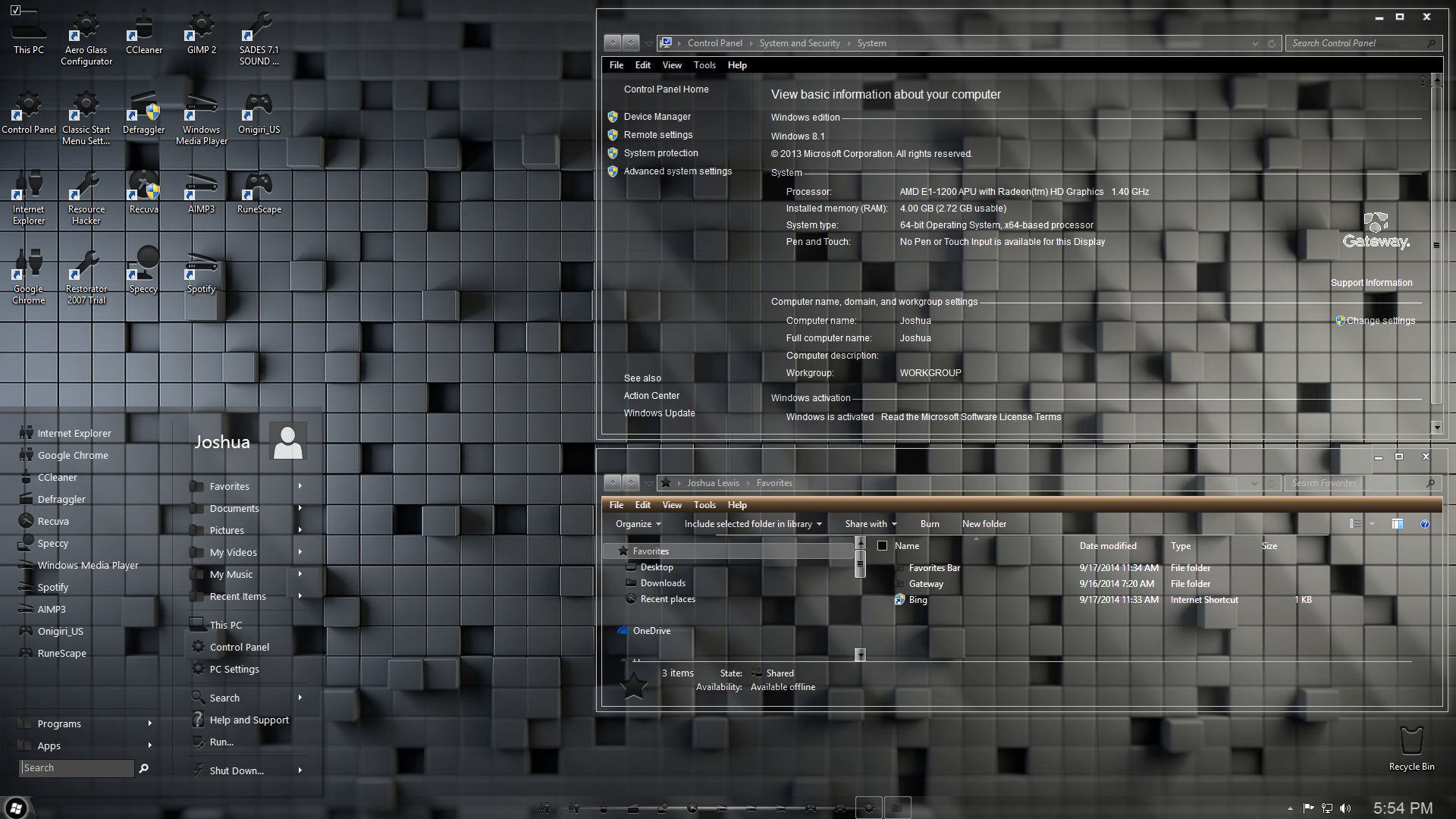Open the CCleaner desktop icon
Screen dimensions: 1456x819
pos(143,30)
